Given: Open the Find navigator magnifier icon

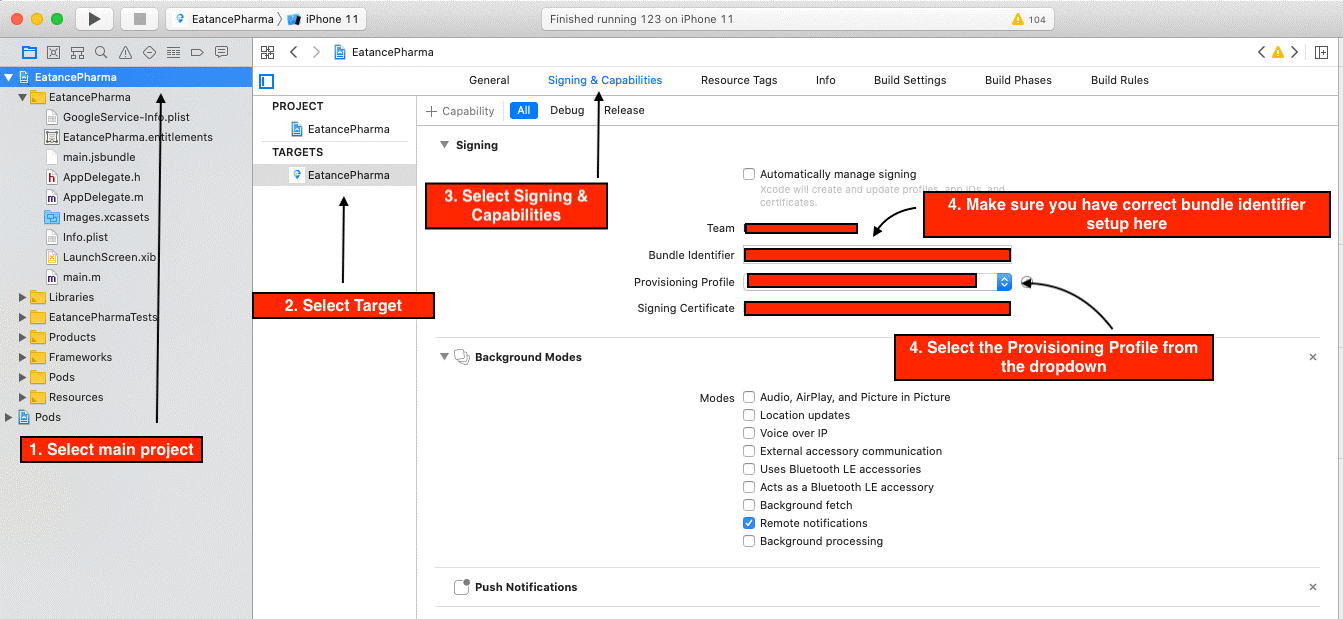Looking at the screenshot, I should (x=101, y=52).
